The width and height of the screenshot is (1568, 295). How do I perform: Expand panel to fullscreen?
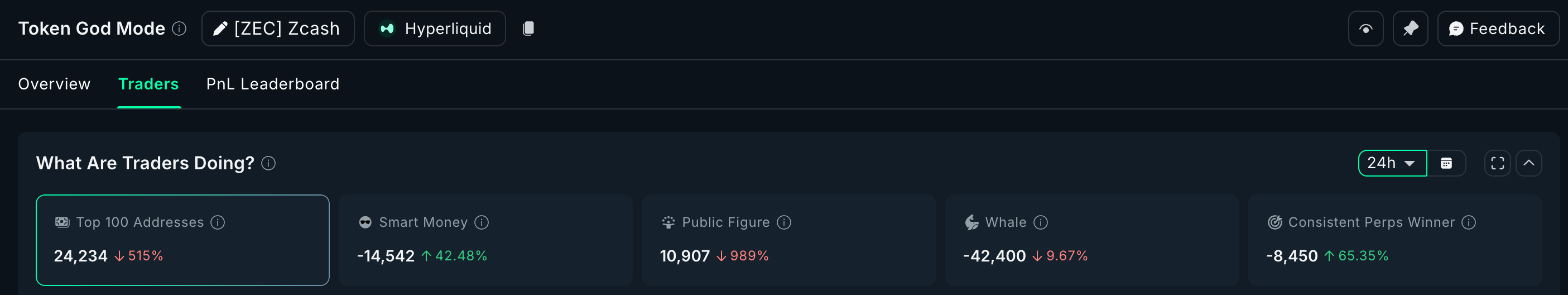pyautogui.click(x=1497, y=163)
